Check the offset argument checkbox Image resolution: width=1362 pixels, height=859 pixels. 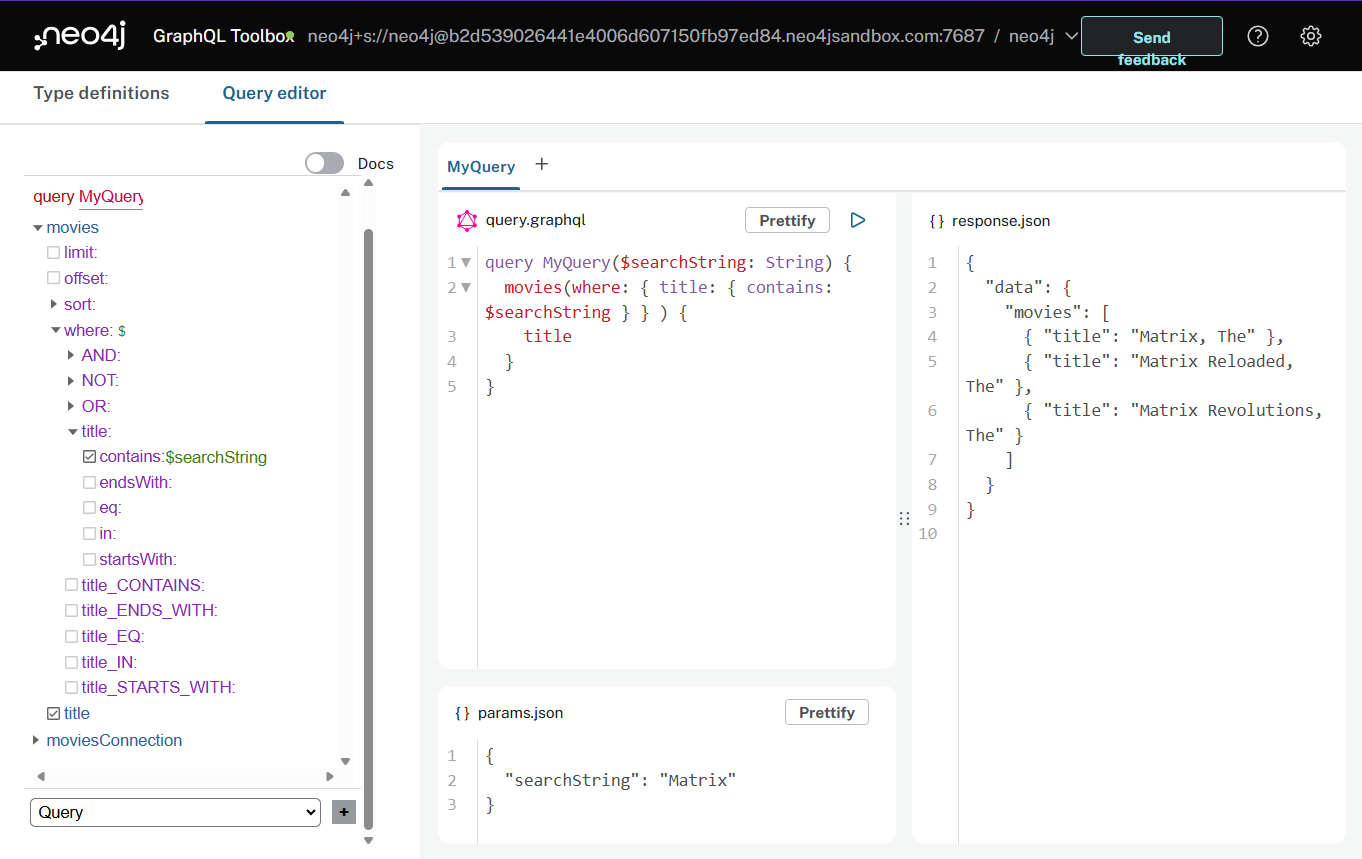54,278
